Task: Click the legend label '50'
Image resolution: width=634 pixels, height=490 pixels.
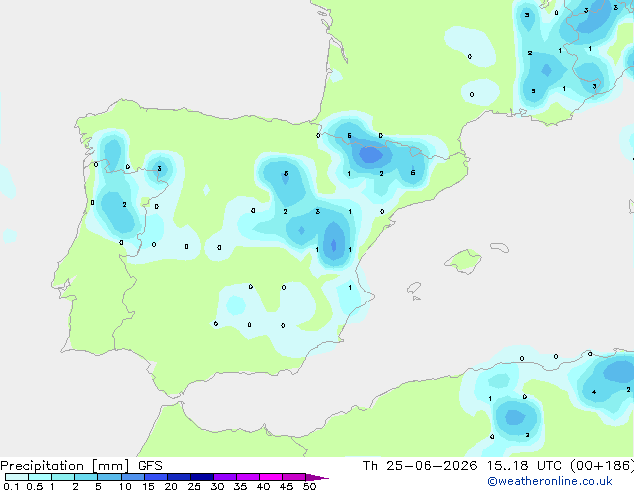Action: tap(309, 486)
